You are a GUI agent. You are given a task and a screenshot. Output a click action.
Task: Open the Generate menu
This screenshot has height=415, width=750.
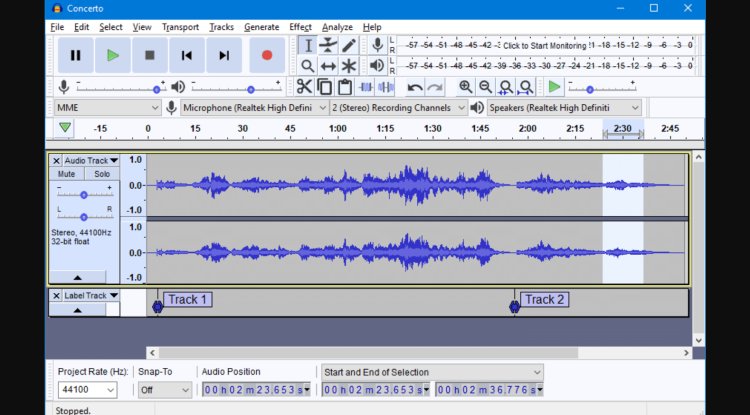tap(262, 27)
